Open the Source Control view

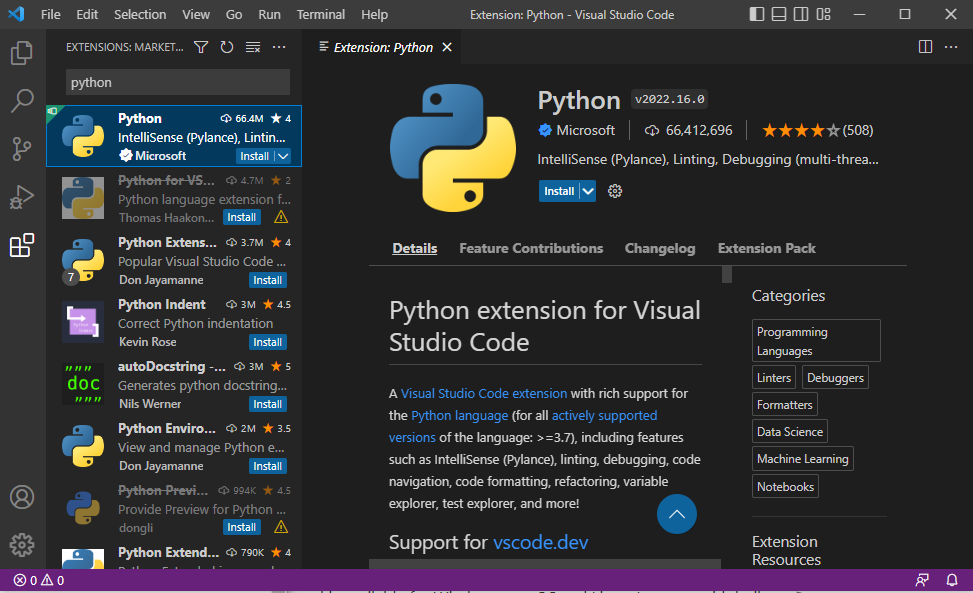[x=22, y=149]
